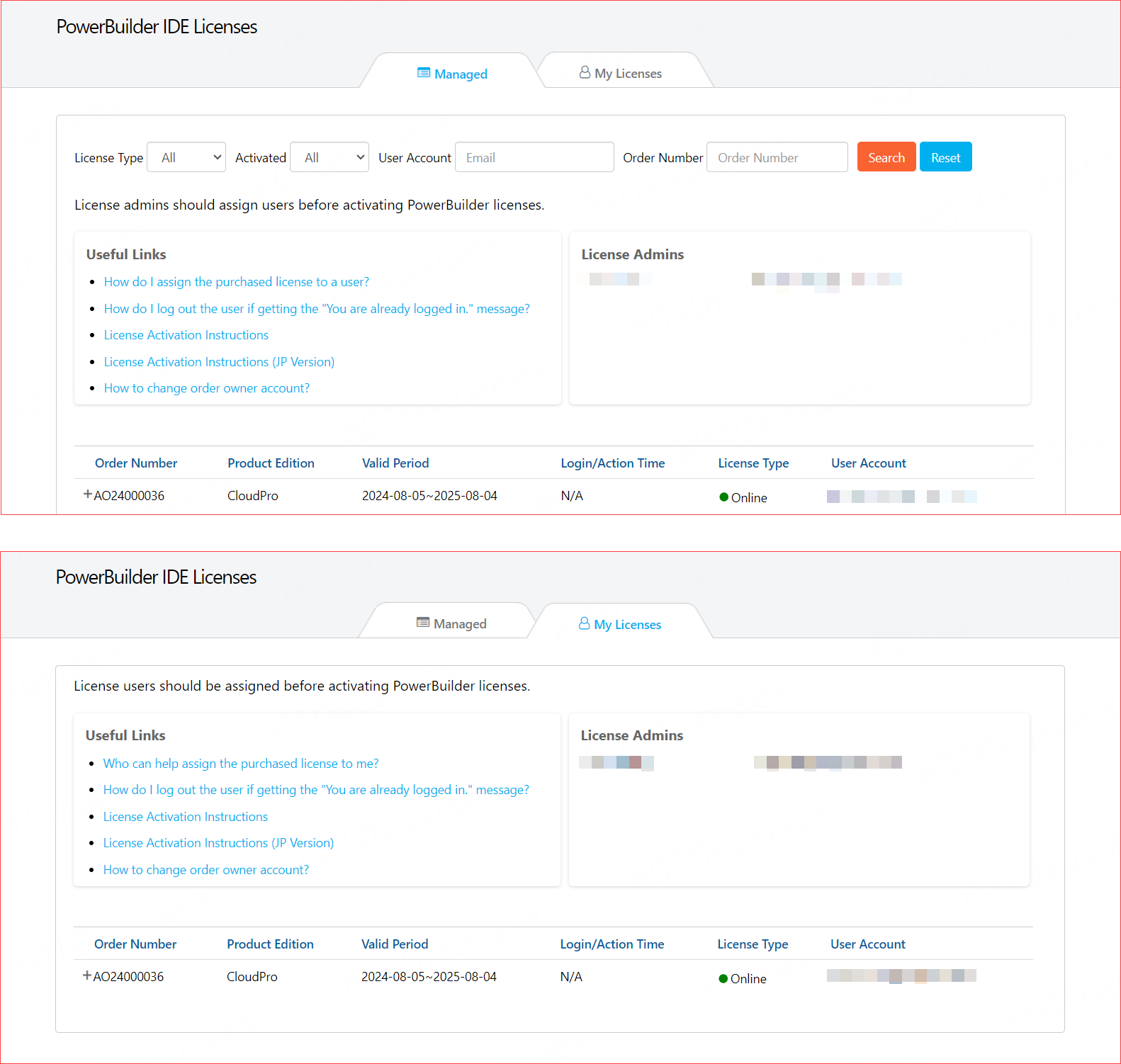
Task: Expand order AO24000036 plus icon in top table
Action: tap(88, 494)
